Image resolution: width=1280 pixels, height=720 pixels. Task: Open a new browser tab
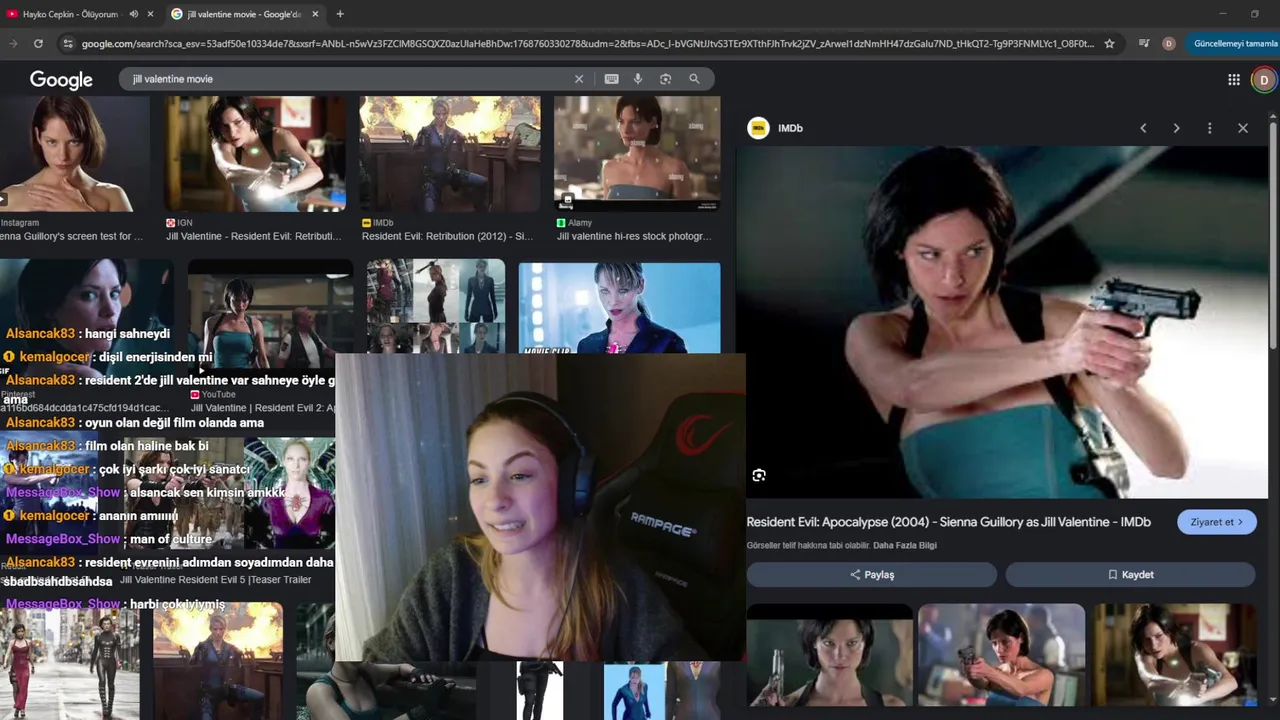pos(340,14)
